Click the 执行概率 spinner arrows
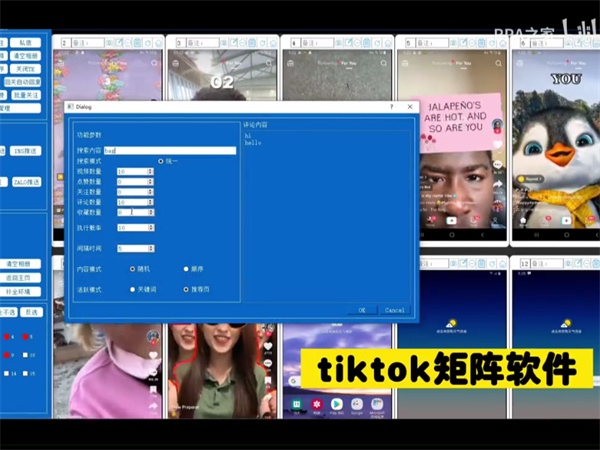This screenshot has width=600, height=450. pos(151,228)
